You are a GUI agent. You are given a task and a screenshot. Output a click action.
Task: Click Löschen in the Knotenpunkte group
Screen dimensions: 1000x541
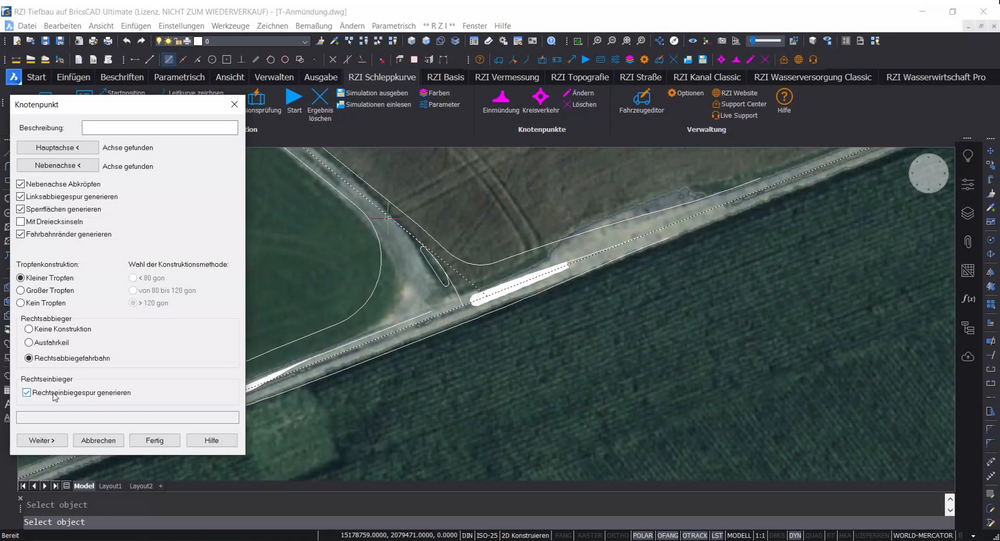click(x=580, y=105)
